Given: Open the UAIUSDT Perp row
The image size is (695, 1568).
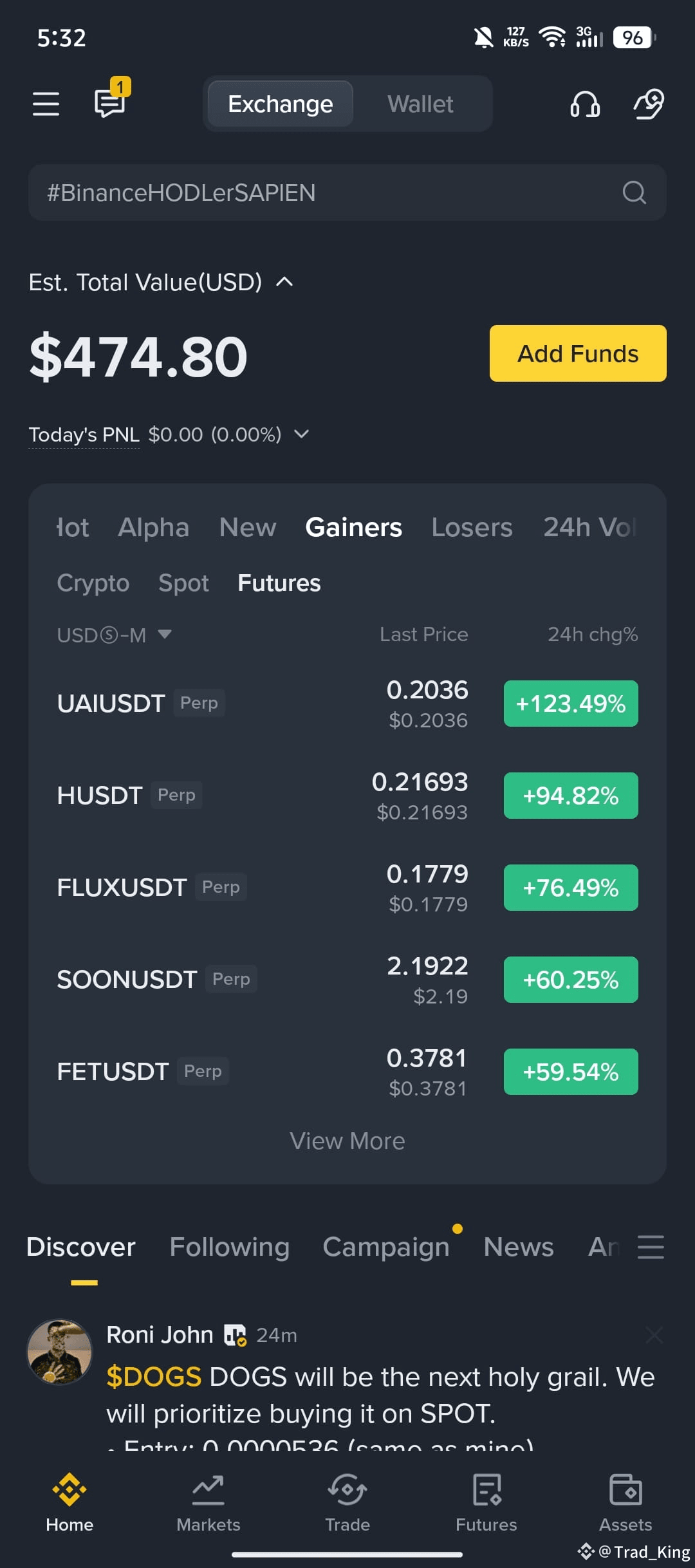Looking at the screenshot, I should pos(347,704).
